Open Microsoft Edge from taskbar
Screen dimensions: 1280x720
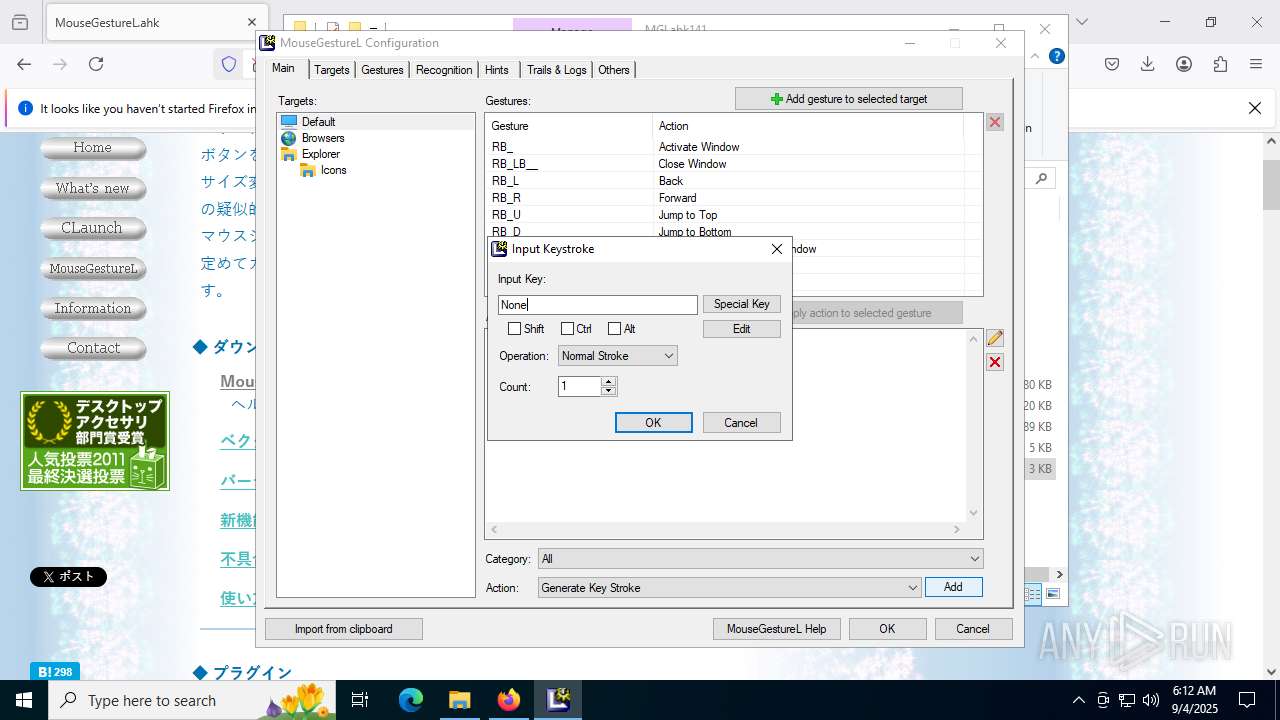coord(411,700)
